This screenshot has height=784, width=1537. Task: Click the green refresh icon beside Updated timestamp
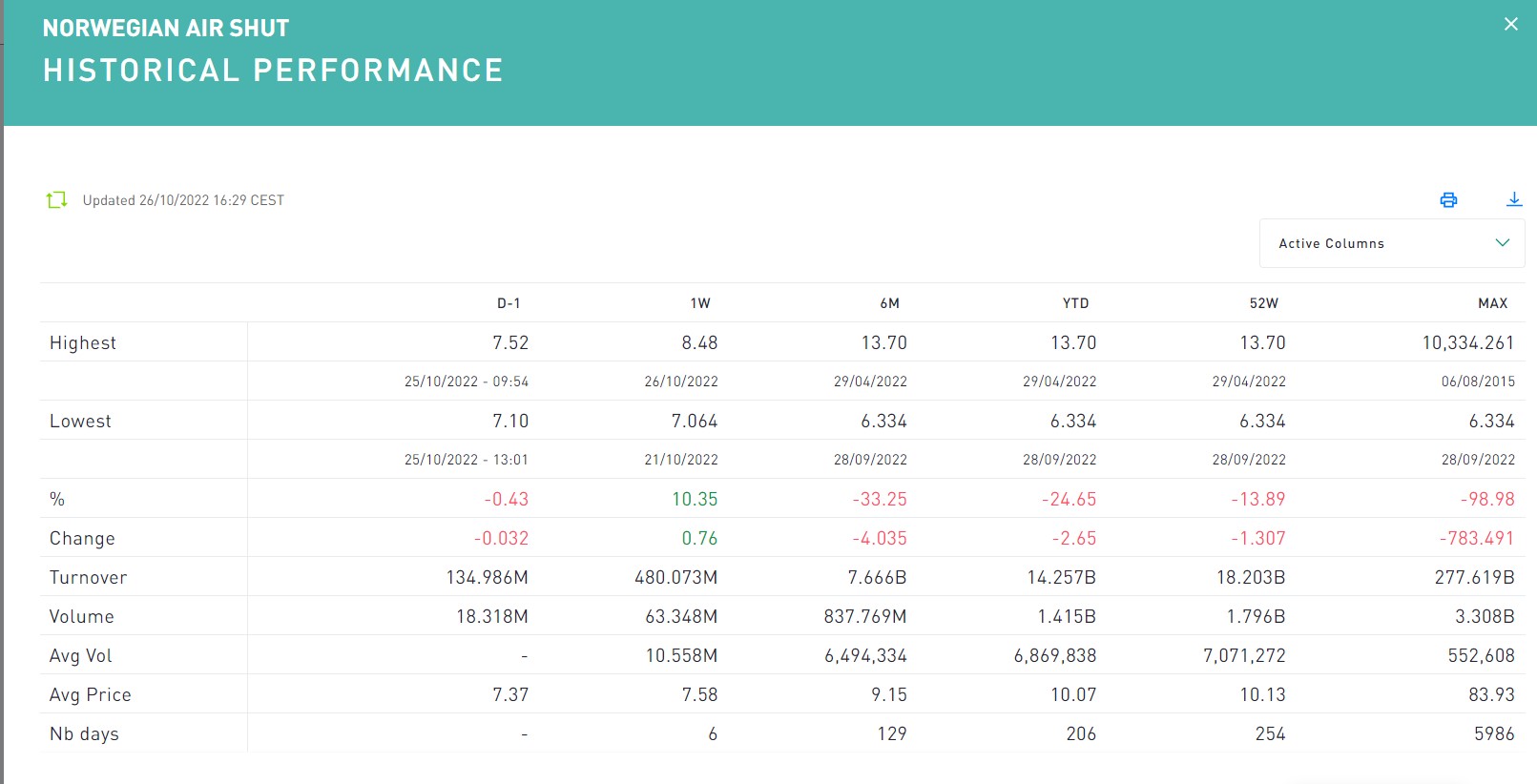(57, 200)
